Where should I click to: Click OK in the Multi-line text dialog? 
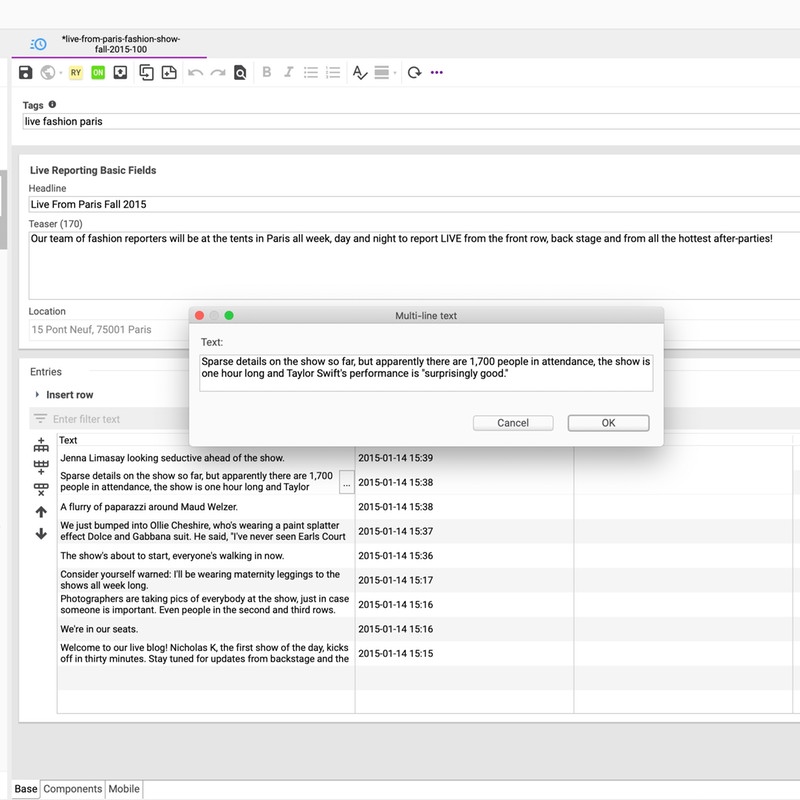[x=607, y=423]
